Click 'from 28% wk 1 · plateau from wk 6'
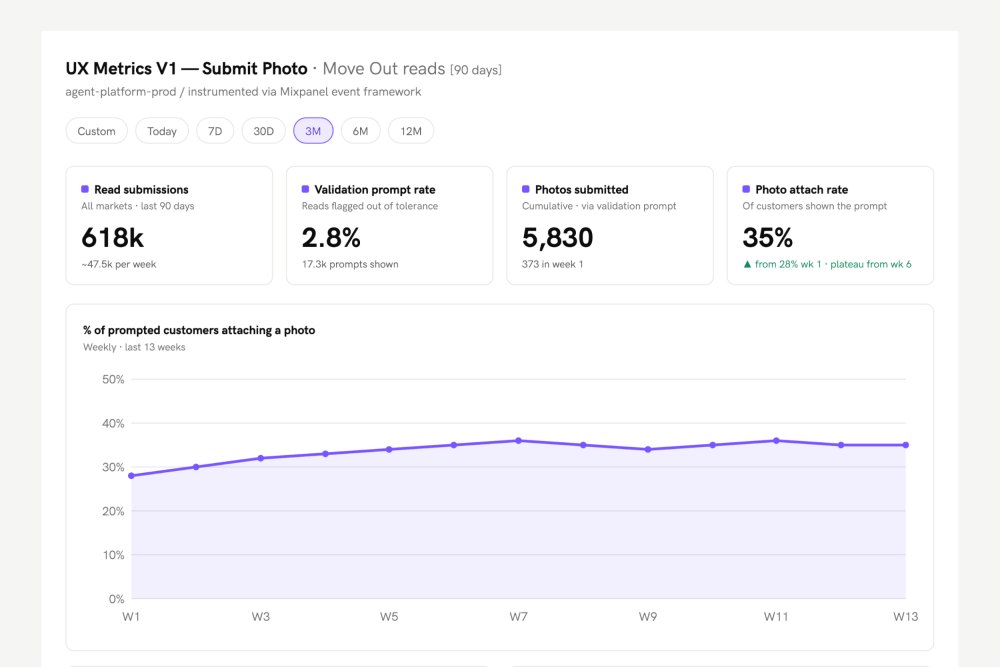The image size is (1000, 667). [x=833, y=264]
